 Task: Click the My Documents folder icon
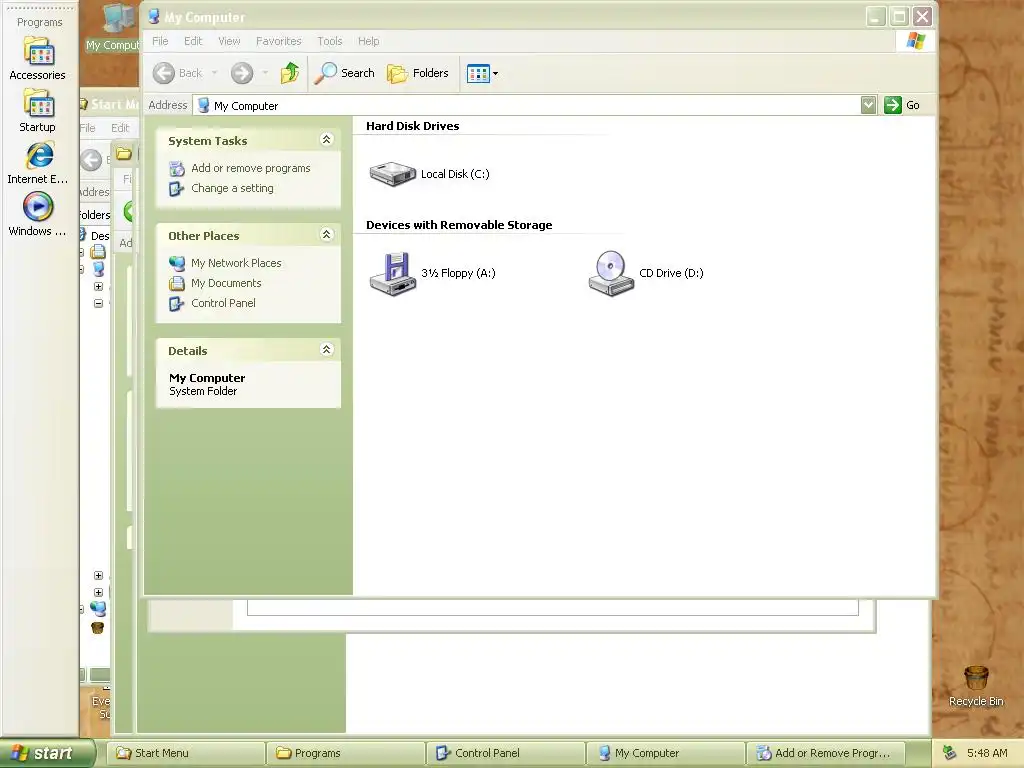point(177,283)
